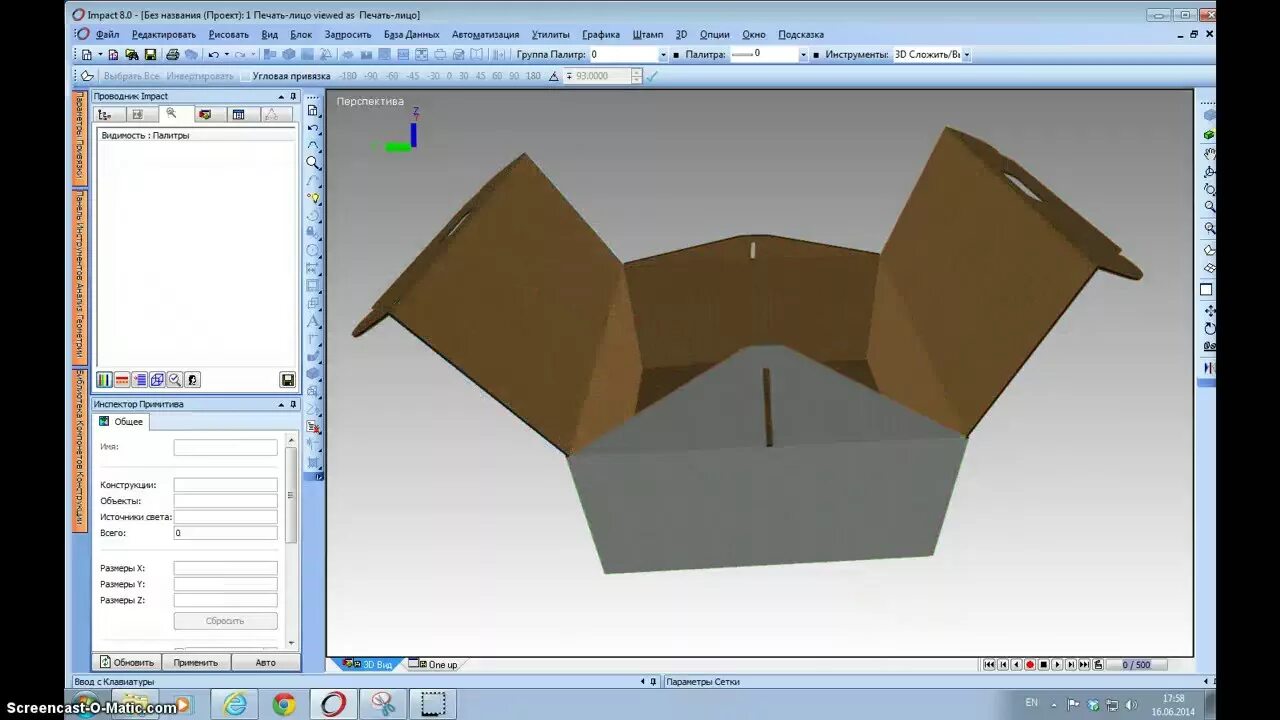Click the green cube icon on right toolbar
This screenshot has height=720, width=1280.
point(1209,134)
